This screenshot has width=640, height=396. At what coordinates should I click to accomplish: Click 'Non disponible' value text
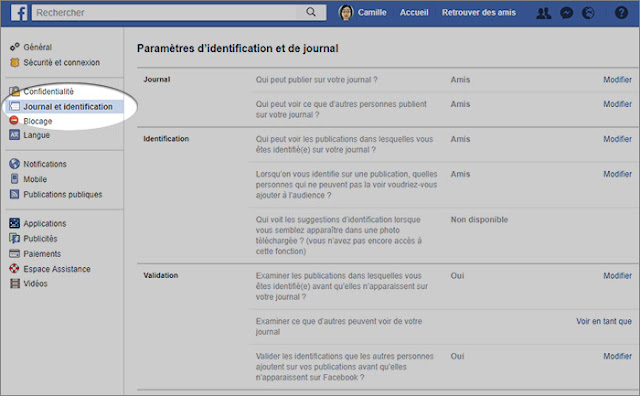tap(479, 220)
